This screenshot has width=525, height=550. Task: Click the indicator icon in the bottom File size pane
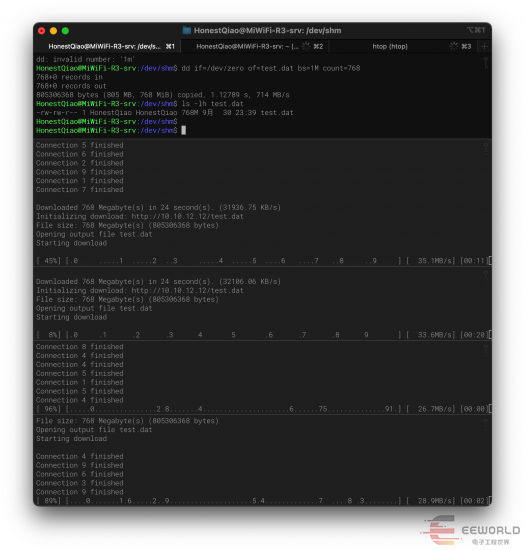(x=485, y=424)
